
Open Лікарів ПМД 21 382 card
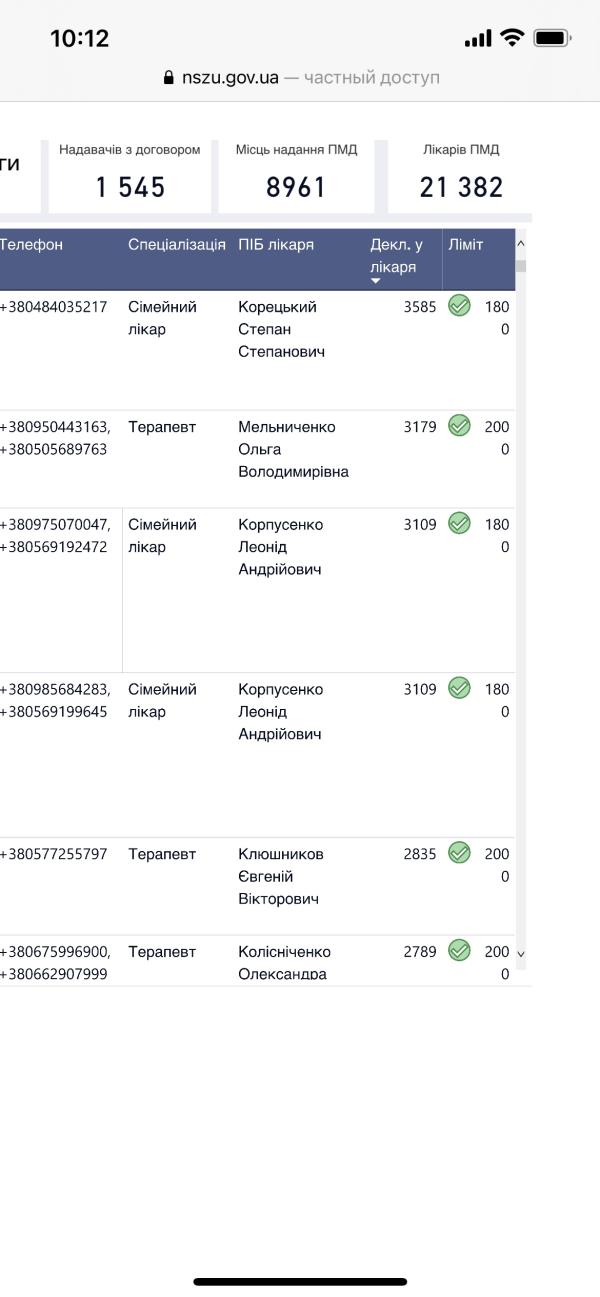pyautogui.click(x=461, y=175)
